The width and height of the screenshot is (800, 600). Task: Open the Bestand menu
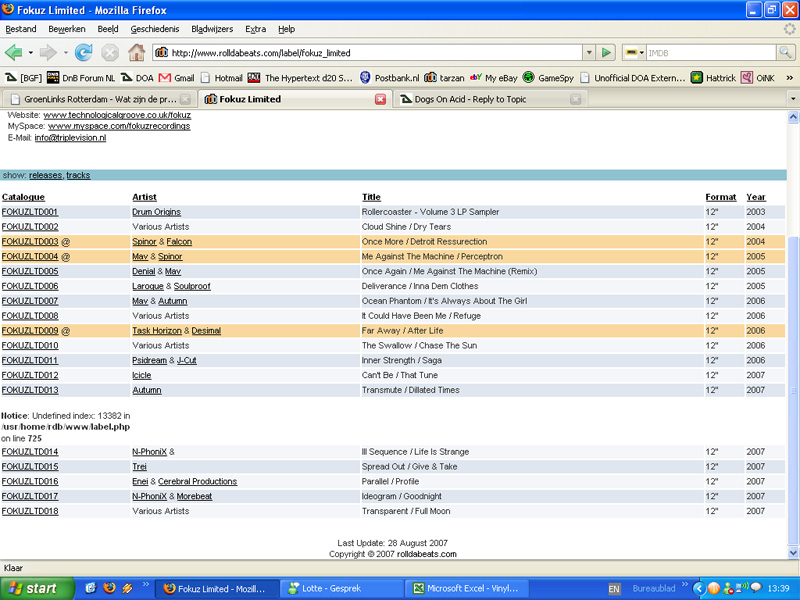(21, 29)
